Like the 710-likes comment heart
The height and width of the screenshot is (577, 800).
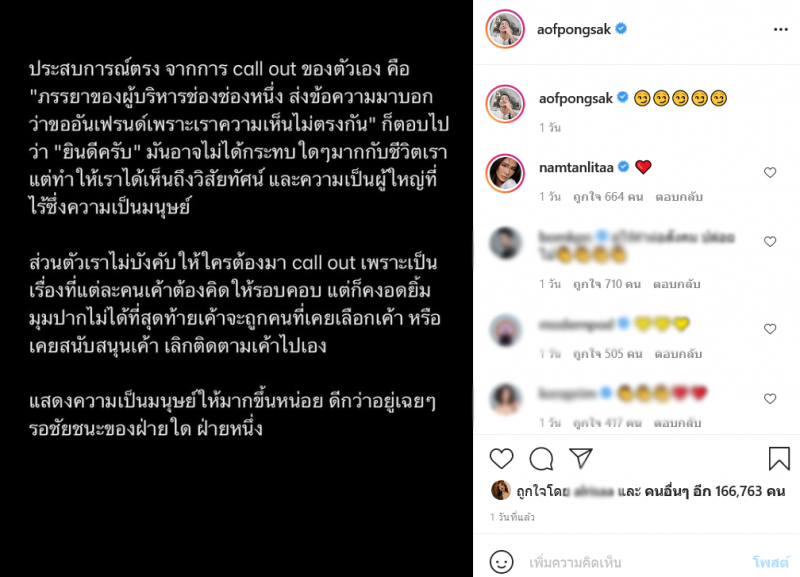[x=770, y=241]
